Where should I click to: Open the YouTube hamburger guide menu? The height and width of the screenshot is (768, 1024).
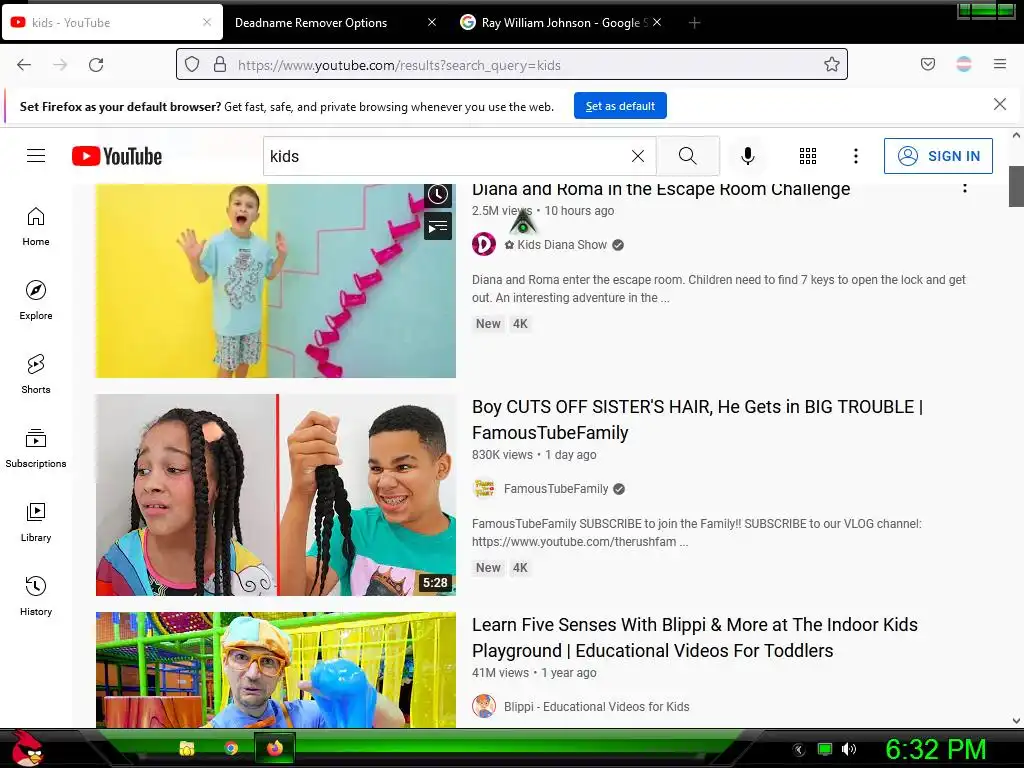(36, 155)
